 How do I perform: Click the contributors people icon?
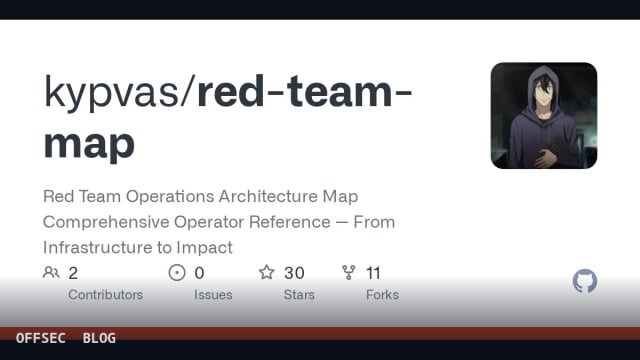point(51,272)
